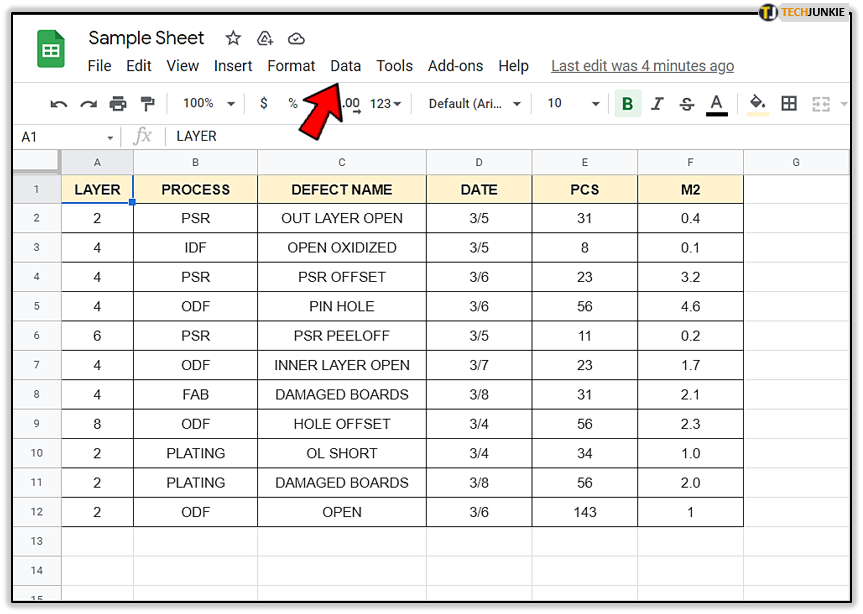Open the Default (Arial) font dropdown
Screen dimensions: 863x614
(474, 103)
